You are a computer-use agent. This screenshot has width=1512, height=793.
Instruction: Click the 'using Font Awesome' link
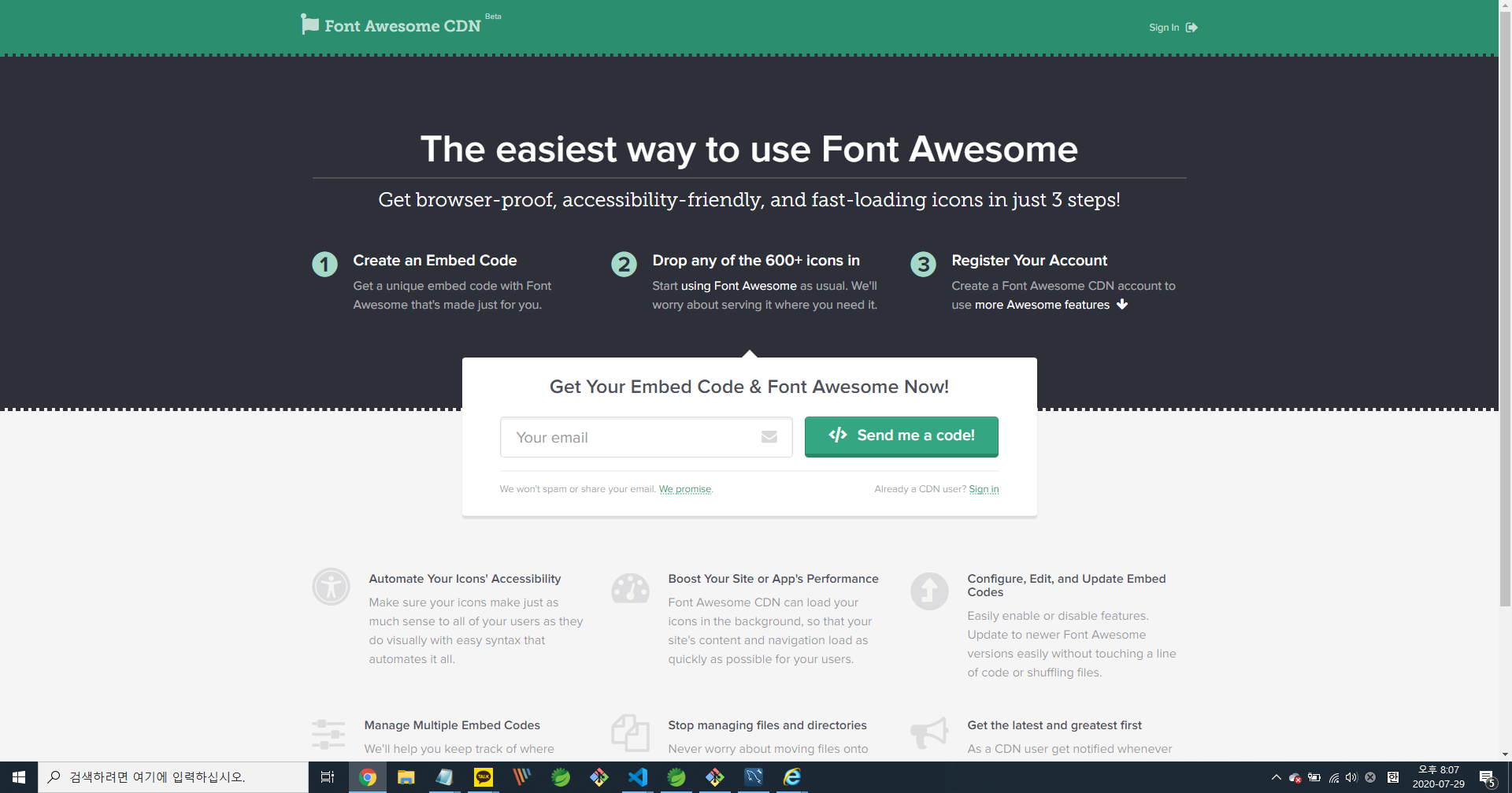[739, 286]
